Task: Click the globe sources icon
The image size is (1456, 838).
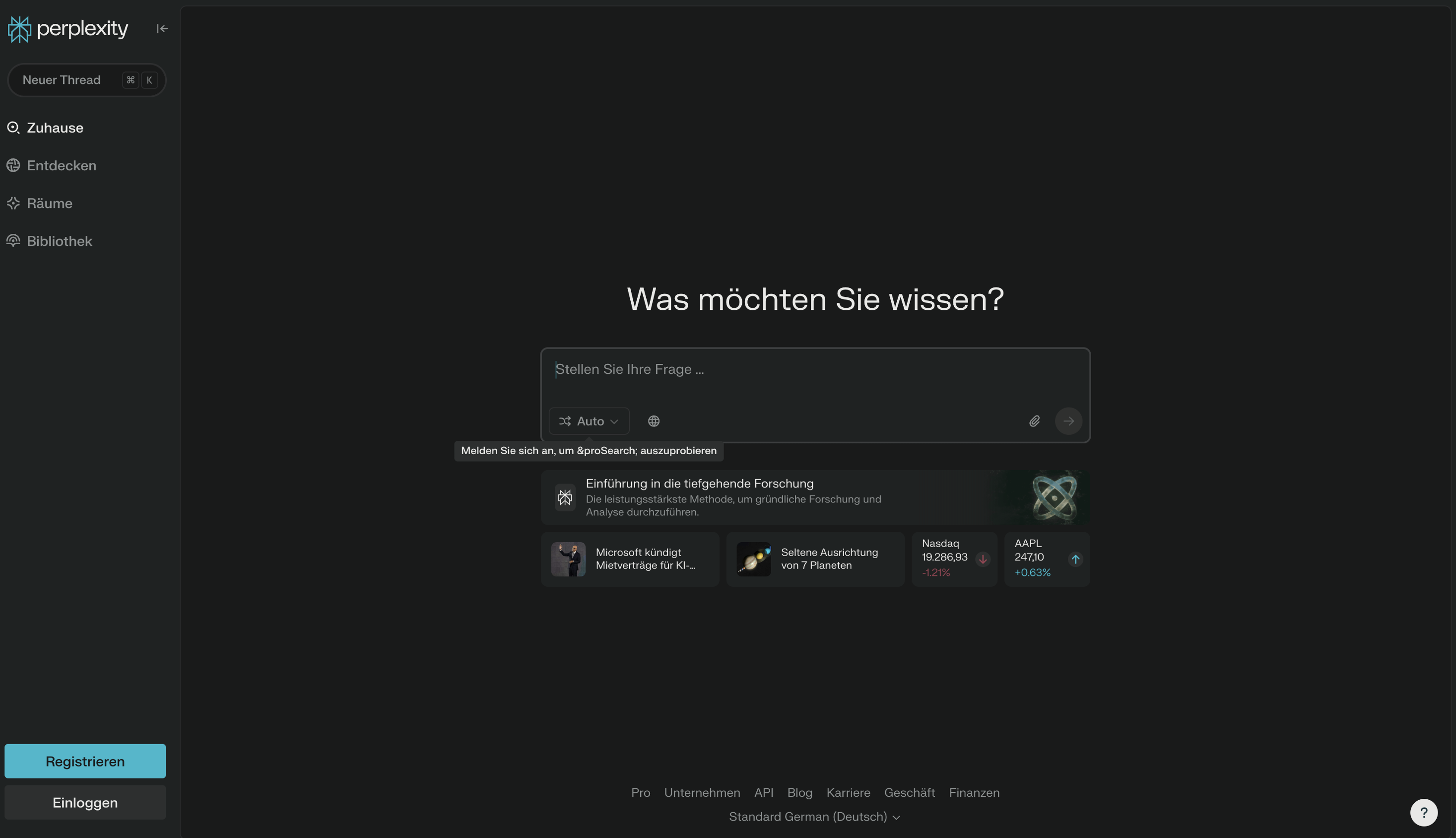Action: (x=654, y=421)
